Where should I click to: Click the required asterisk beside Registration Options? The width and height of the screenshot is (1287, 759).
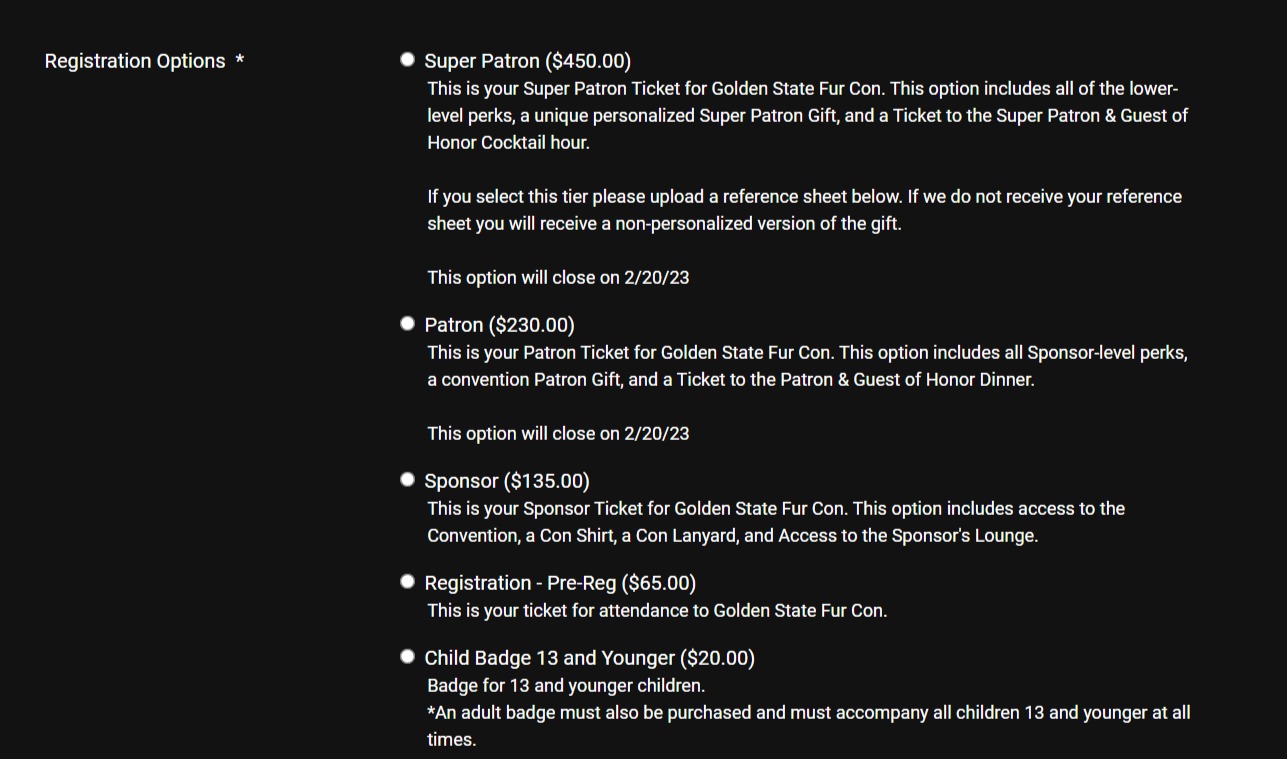[x=240, y=61]
